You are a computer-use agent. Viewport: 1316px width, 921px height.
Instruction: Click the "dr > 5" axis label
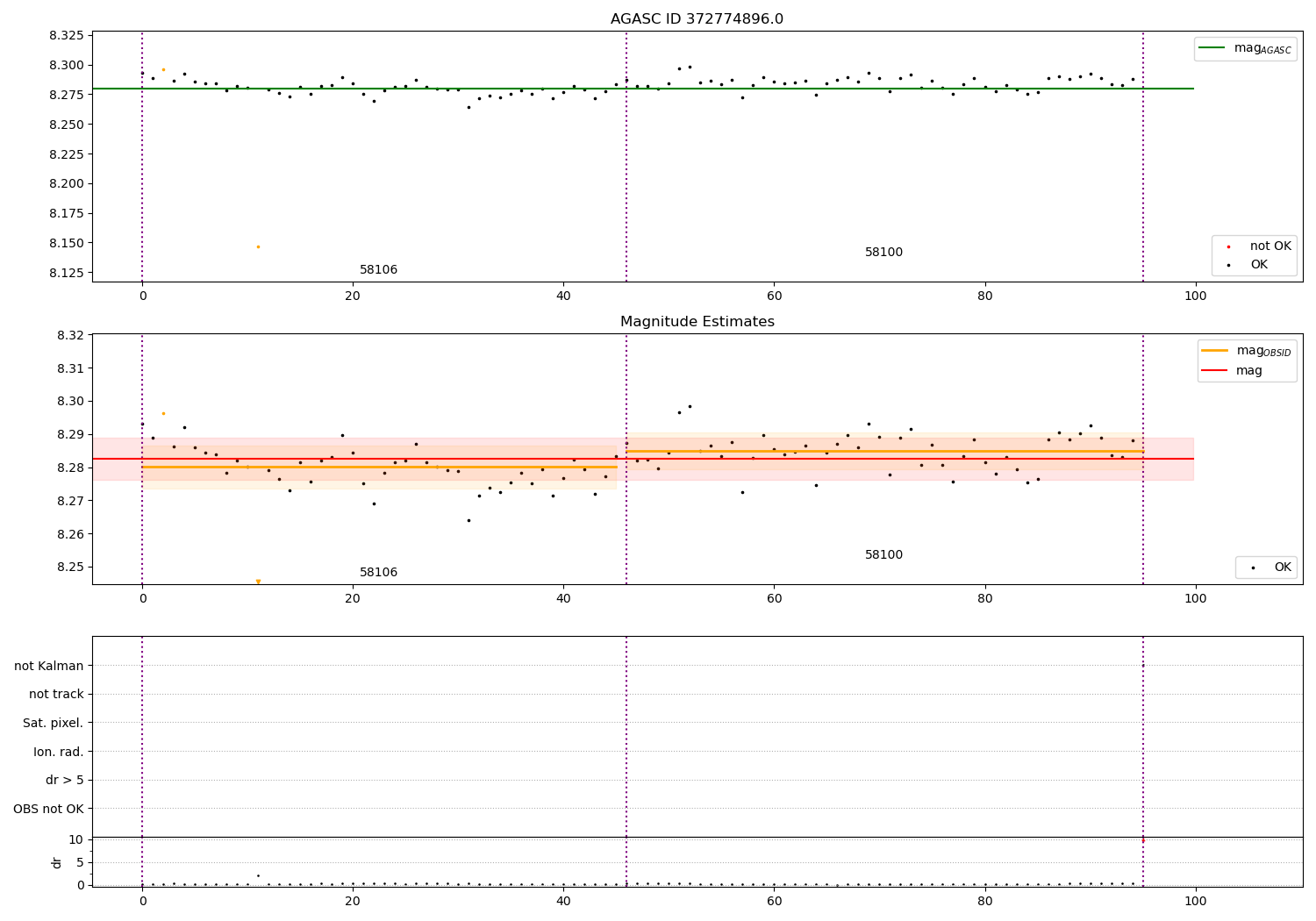coord(65,781)
